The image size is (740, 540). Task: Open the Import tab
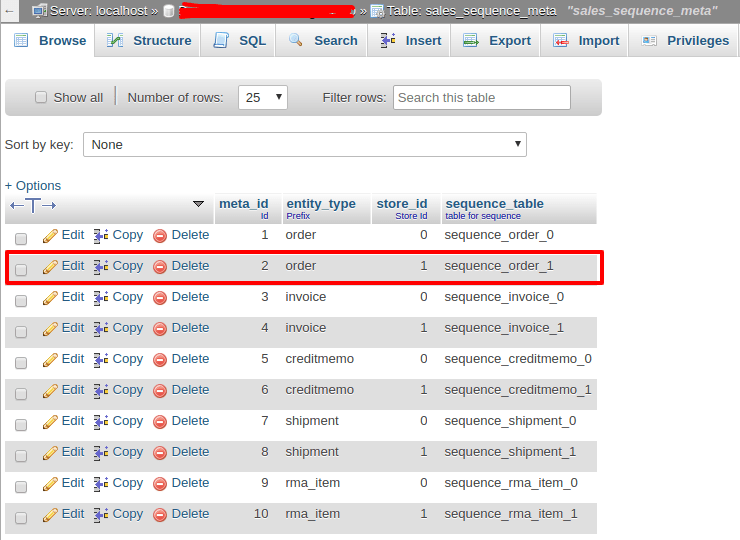(x=584, y=41)
